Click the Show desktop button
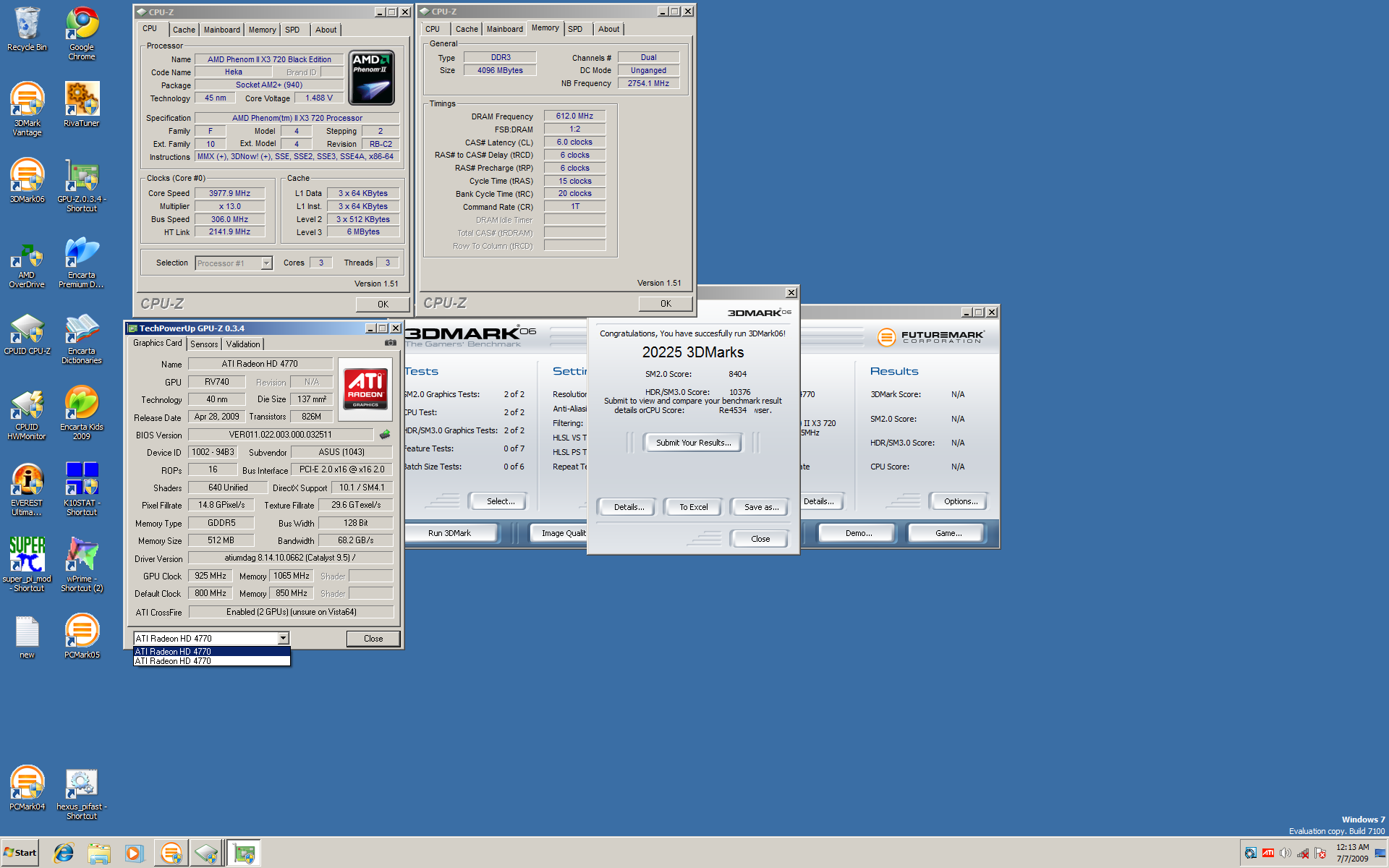 click(x=1380, y=854)
